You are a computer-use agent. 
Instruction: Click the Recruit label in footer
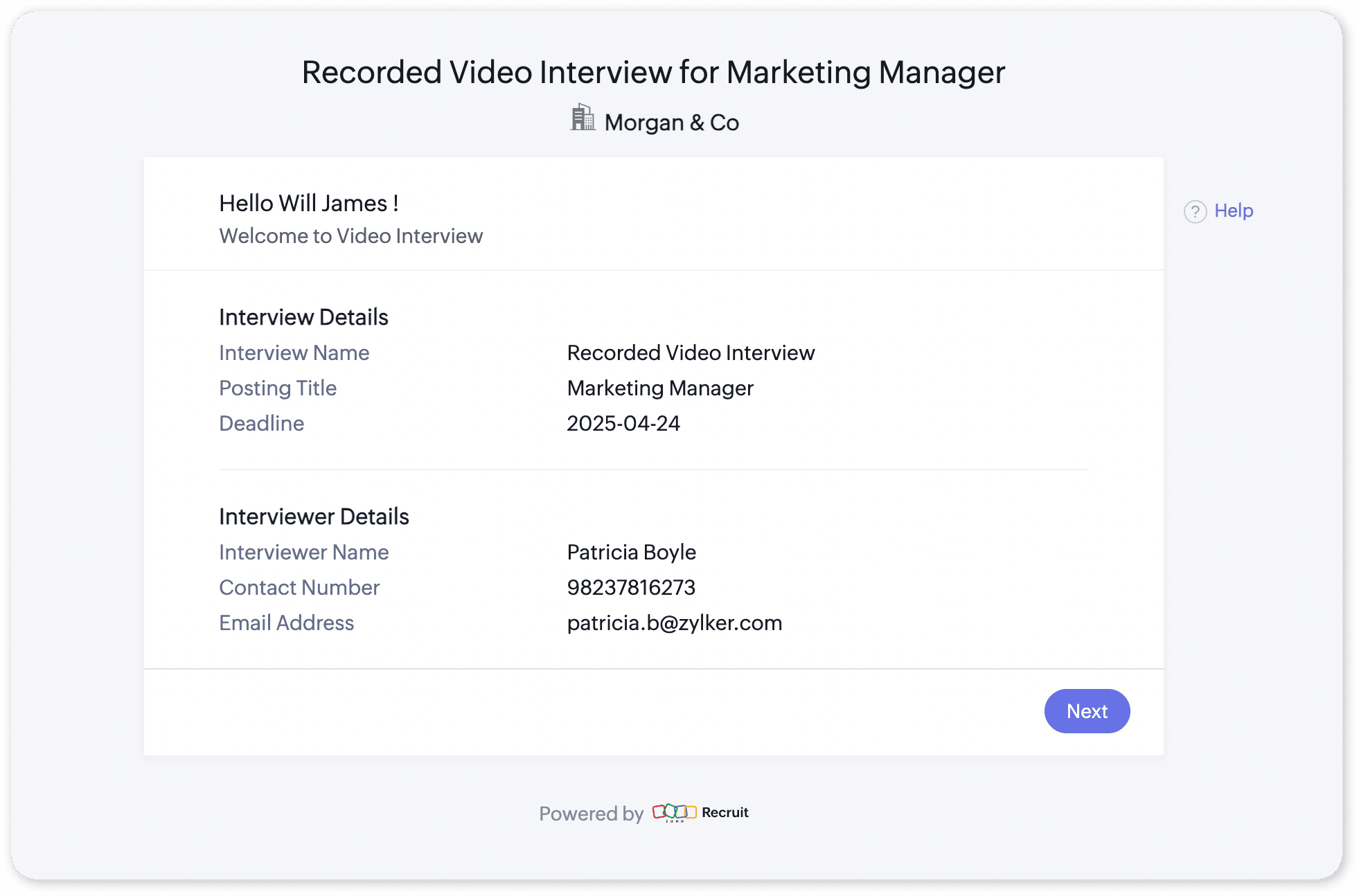[725, 812]
